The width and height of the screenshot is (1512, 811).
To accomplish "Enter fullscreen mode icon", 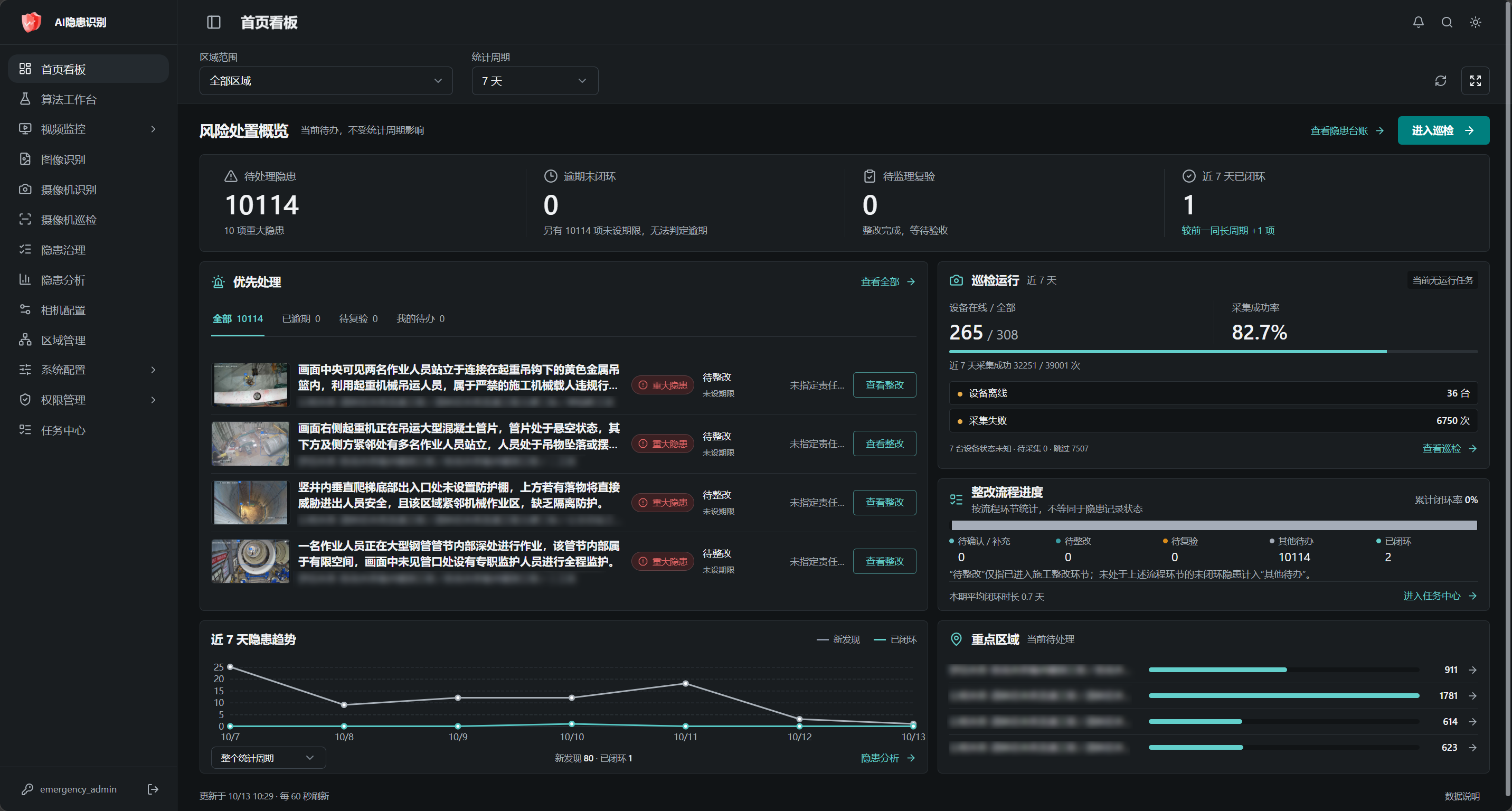I will [x=1475, y=81].
